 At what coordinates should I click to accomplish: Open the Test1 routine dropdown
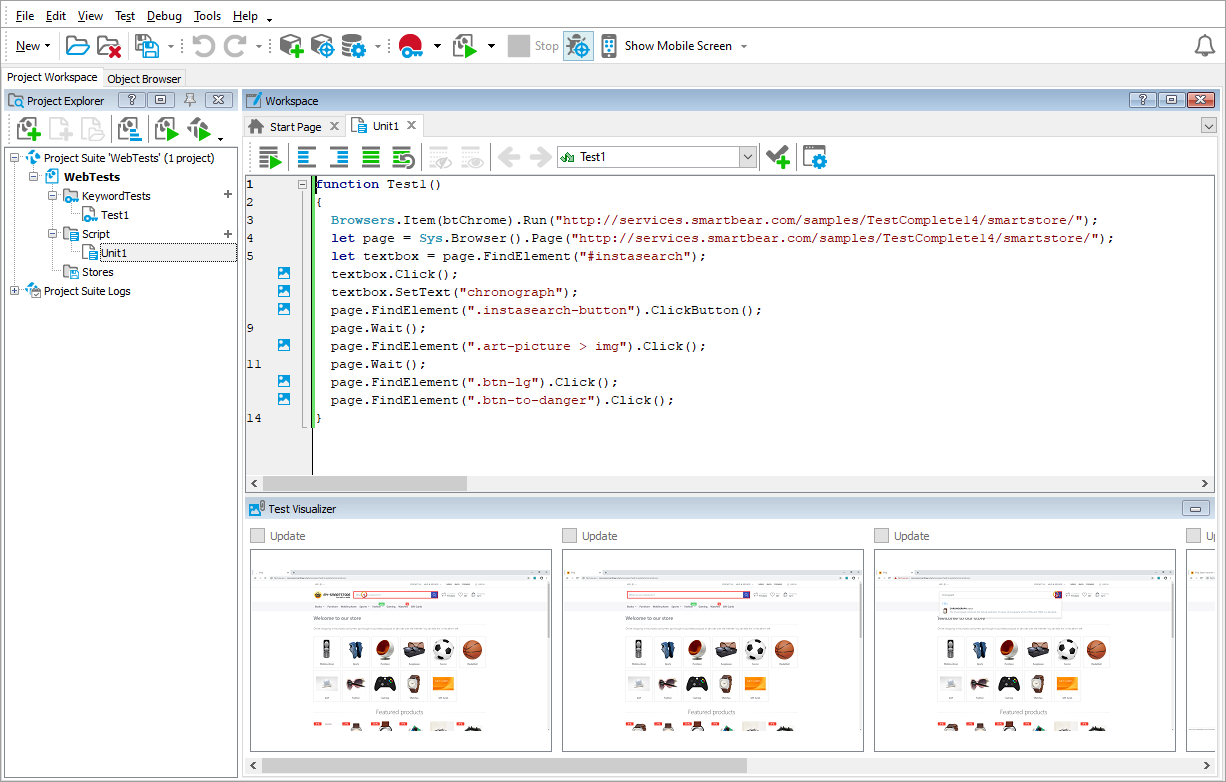(x=747, y=157)
